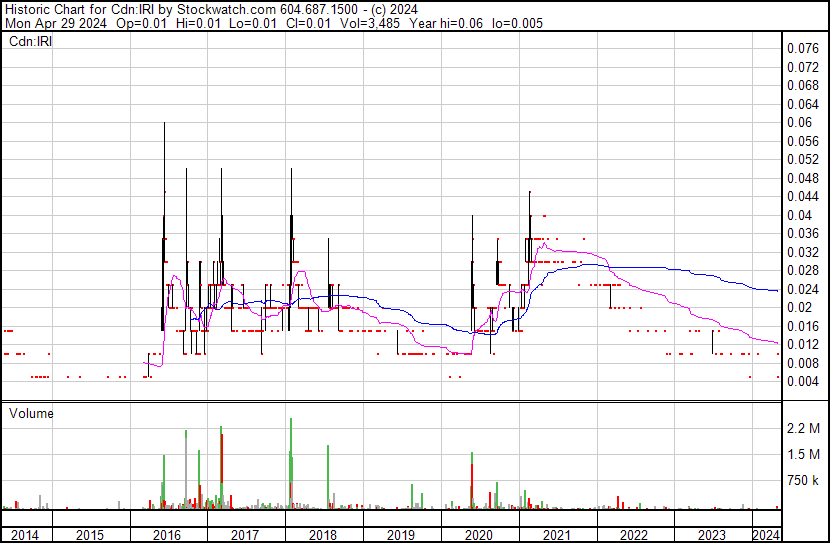Click the Volume panel label

point(31,413)
